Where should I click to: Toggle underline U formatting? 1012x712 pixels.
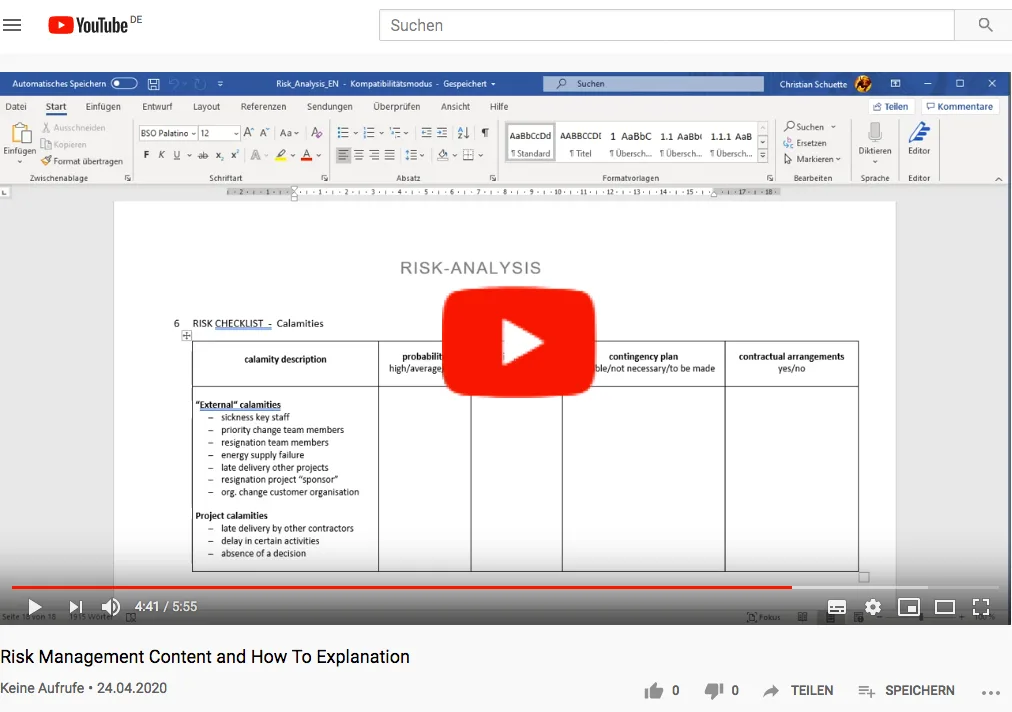tap(176, 155)
